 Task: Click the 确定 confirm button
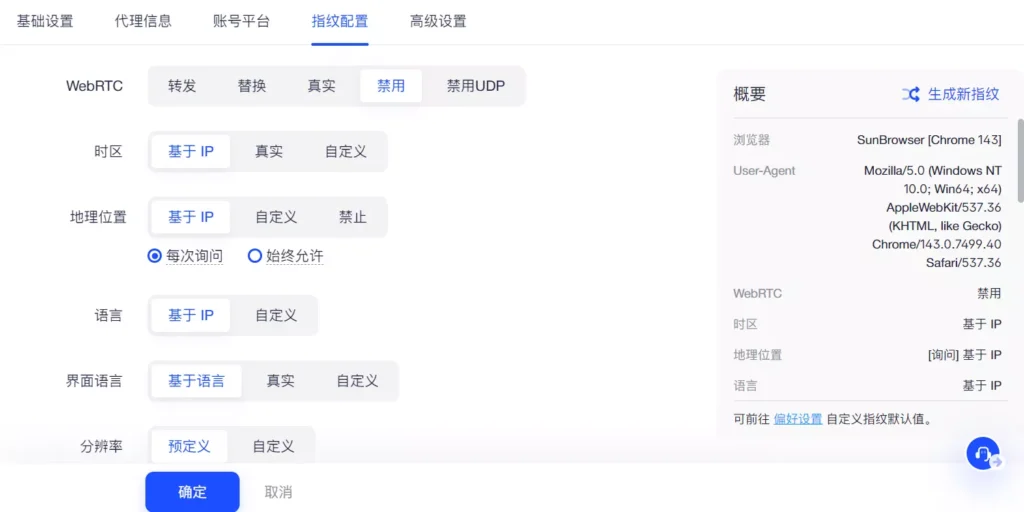tap(192, 492)
